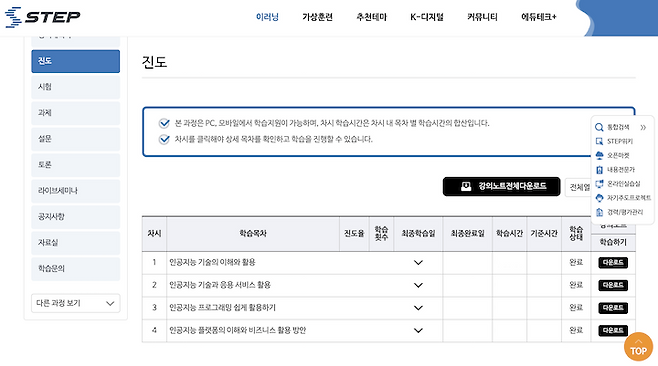Select 토론 in the left sidebar

click(x=76, y=165)
